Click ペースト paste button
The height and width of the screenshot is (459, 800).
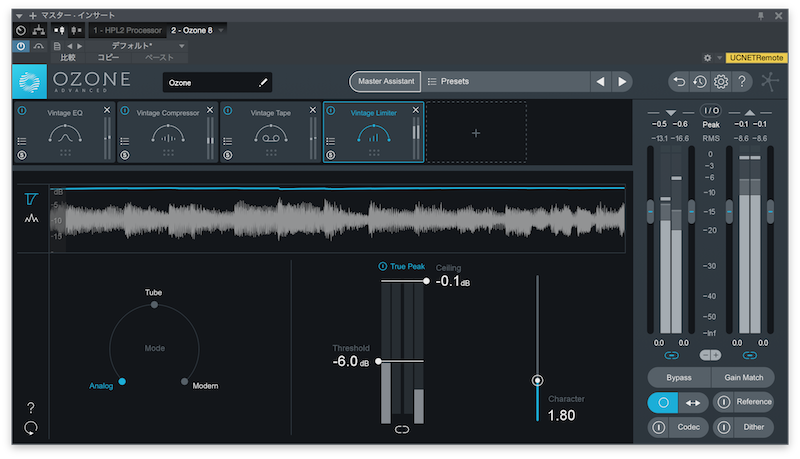tap(160, 58)
